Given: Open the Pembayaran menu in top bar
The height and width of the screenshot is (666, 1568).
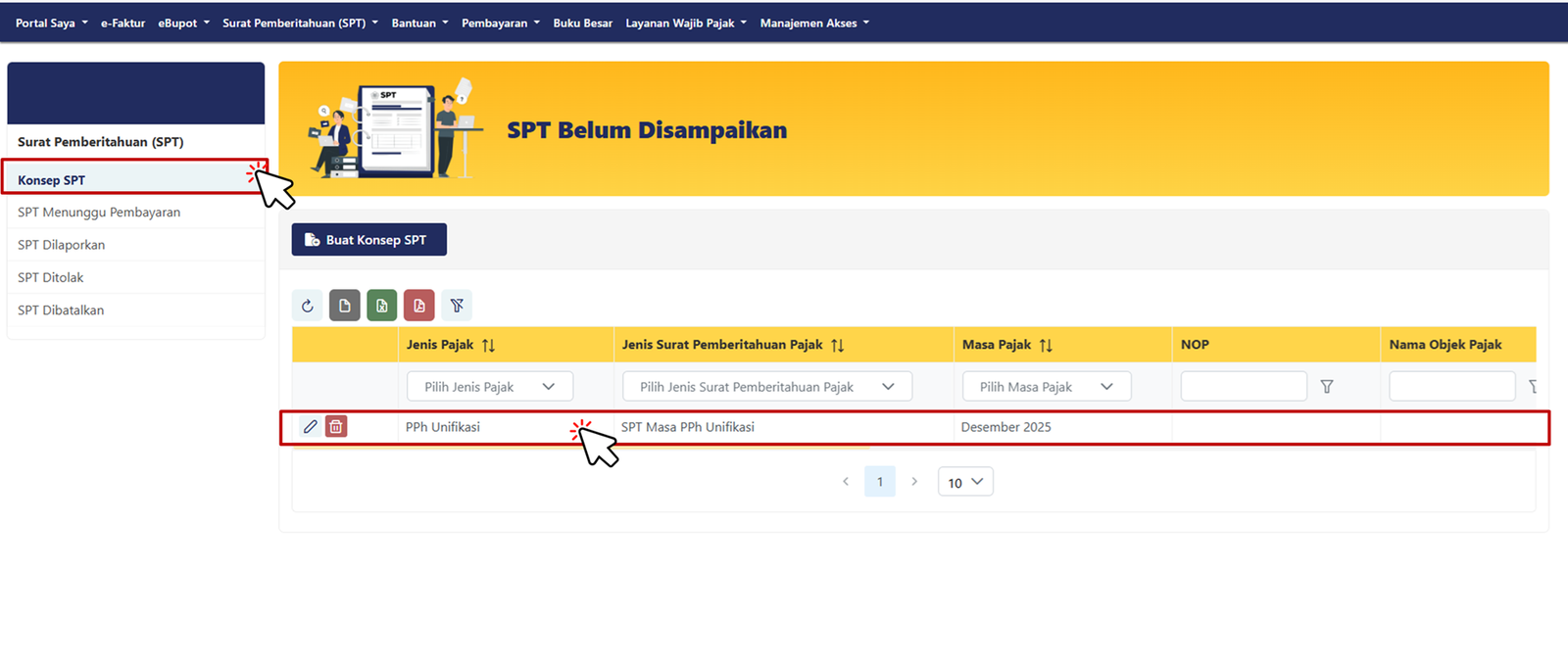Looking at the screenshot, I should click(500, 23).
